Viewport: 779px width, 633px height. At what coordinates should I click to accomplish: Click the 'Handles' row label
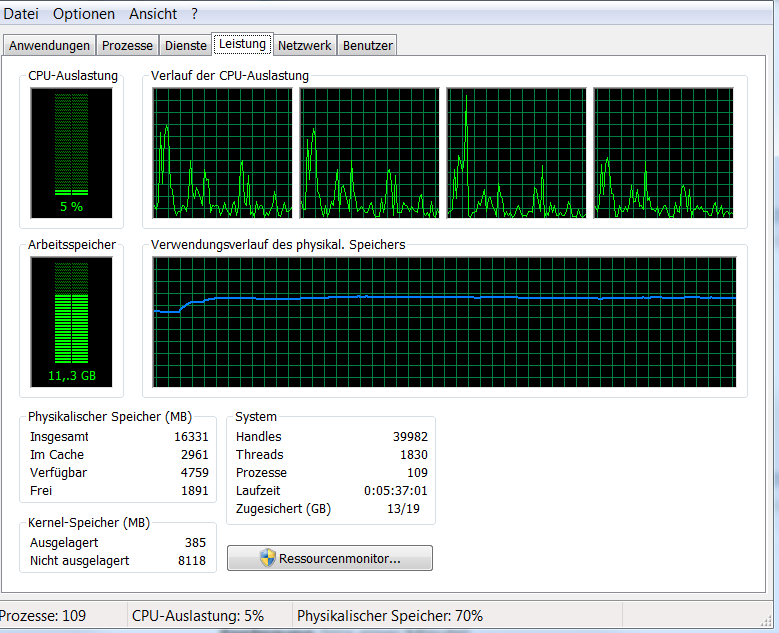pos(258,437)
